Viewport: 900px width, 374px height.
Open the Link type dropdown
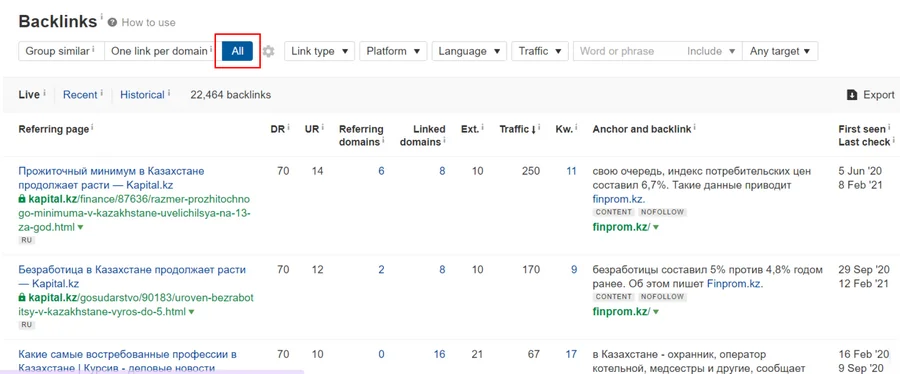(320, 51)
